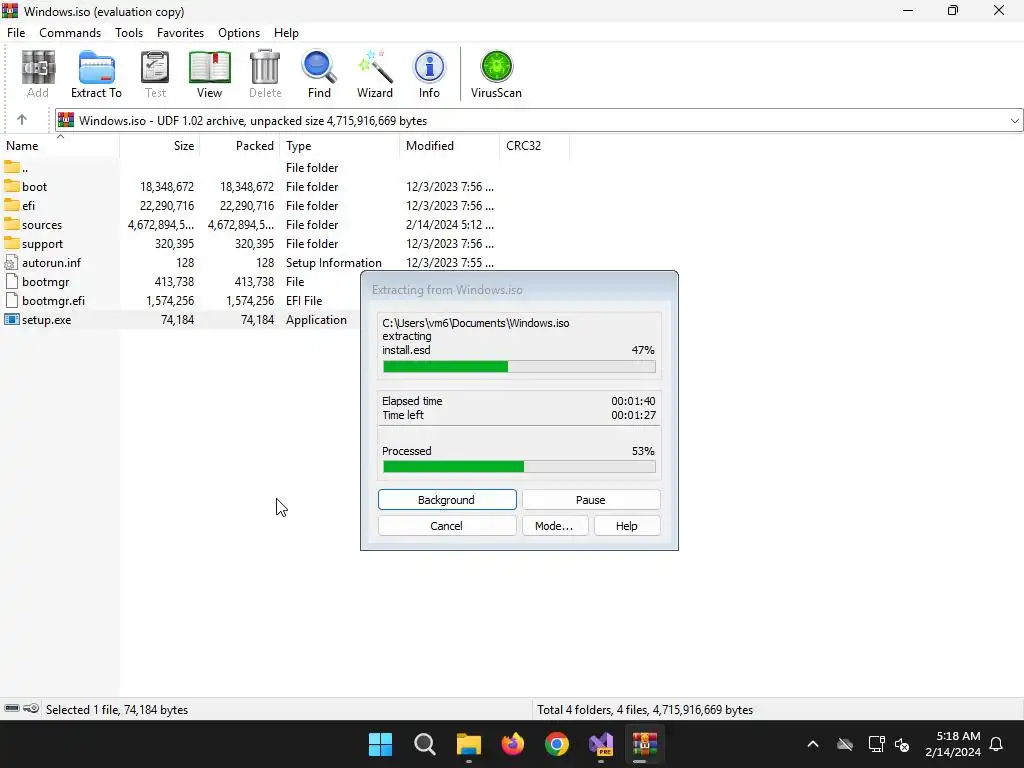The image size is (1024, 768).
Task: Launch Firefox from taskbar
Action: pyautogui.click(x=513, y=744)
